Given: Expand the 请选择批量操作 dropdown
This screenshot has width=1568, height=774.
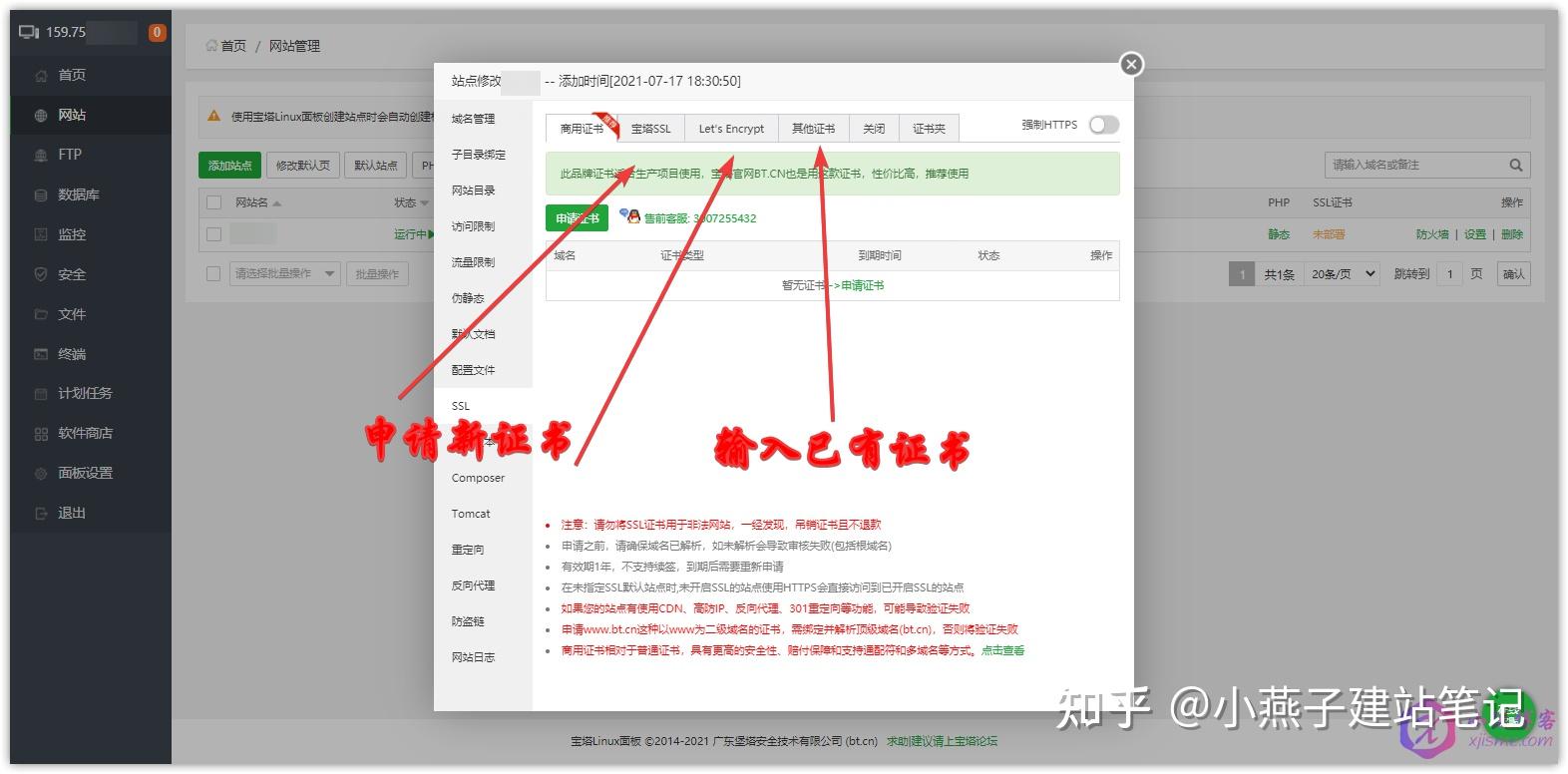Looking at the screenshot, I should pyautogui.click(x=285, y=273).
